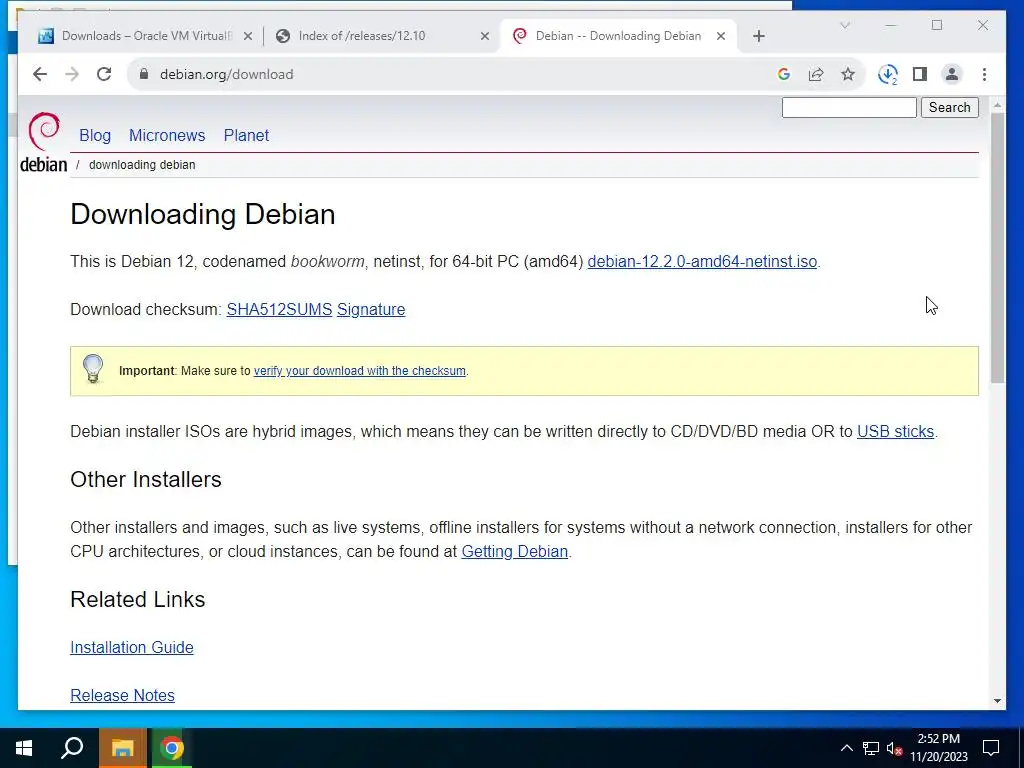The image size is (1024, 768).
Task: Open the Release Notes link
Action: pos(123,696)
